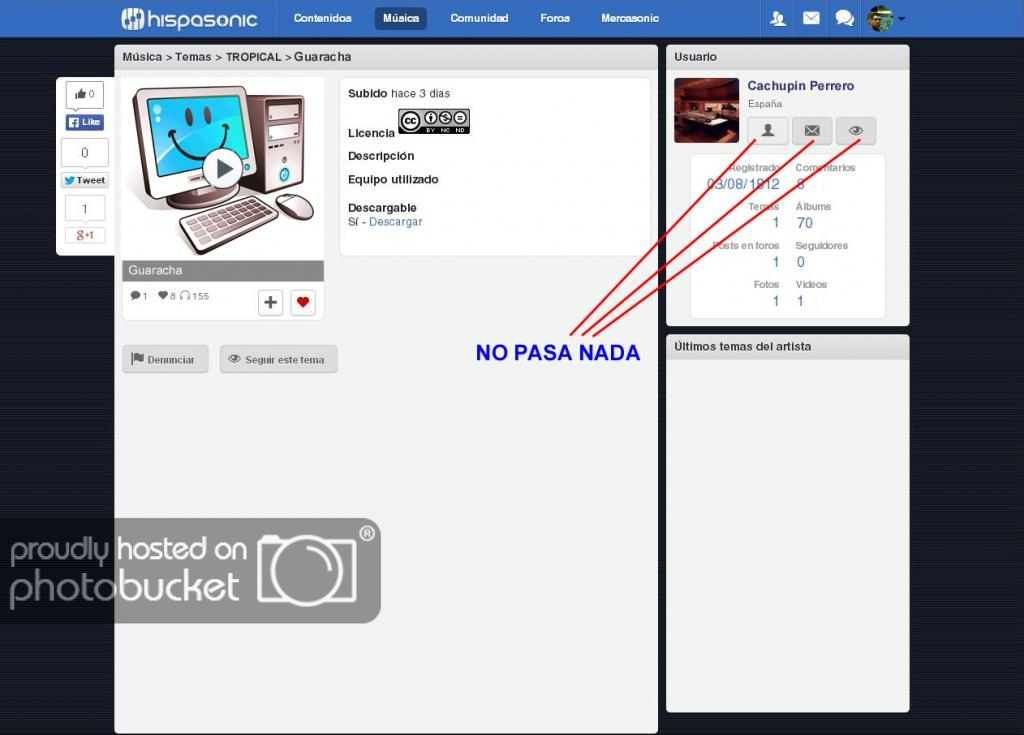Screen dimensions: 1024x735
Task: Click the Cachupin Perrero avatar photo
Action: click(707, 110)
